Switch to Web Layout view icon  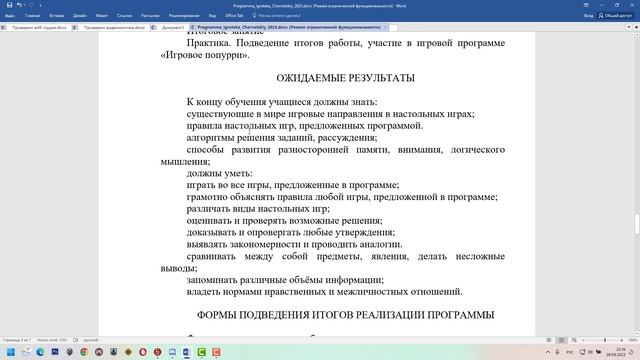point(574,340)
